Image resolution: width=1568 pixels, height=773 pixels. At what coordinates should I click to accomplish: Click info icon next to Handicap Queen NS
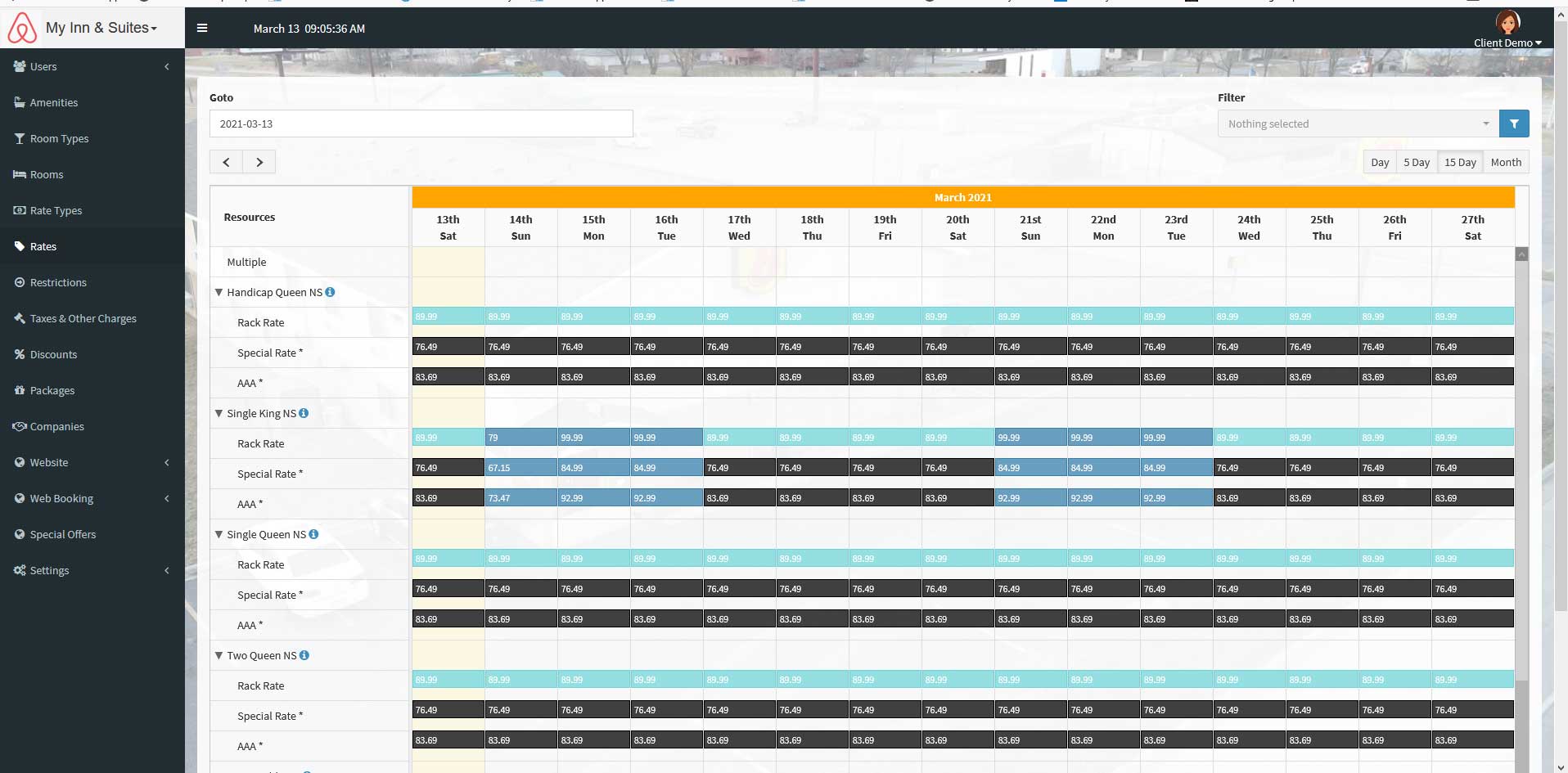[x=330, y=292]
